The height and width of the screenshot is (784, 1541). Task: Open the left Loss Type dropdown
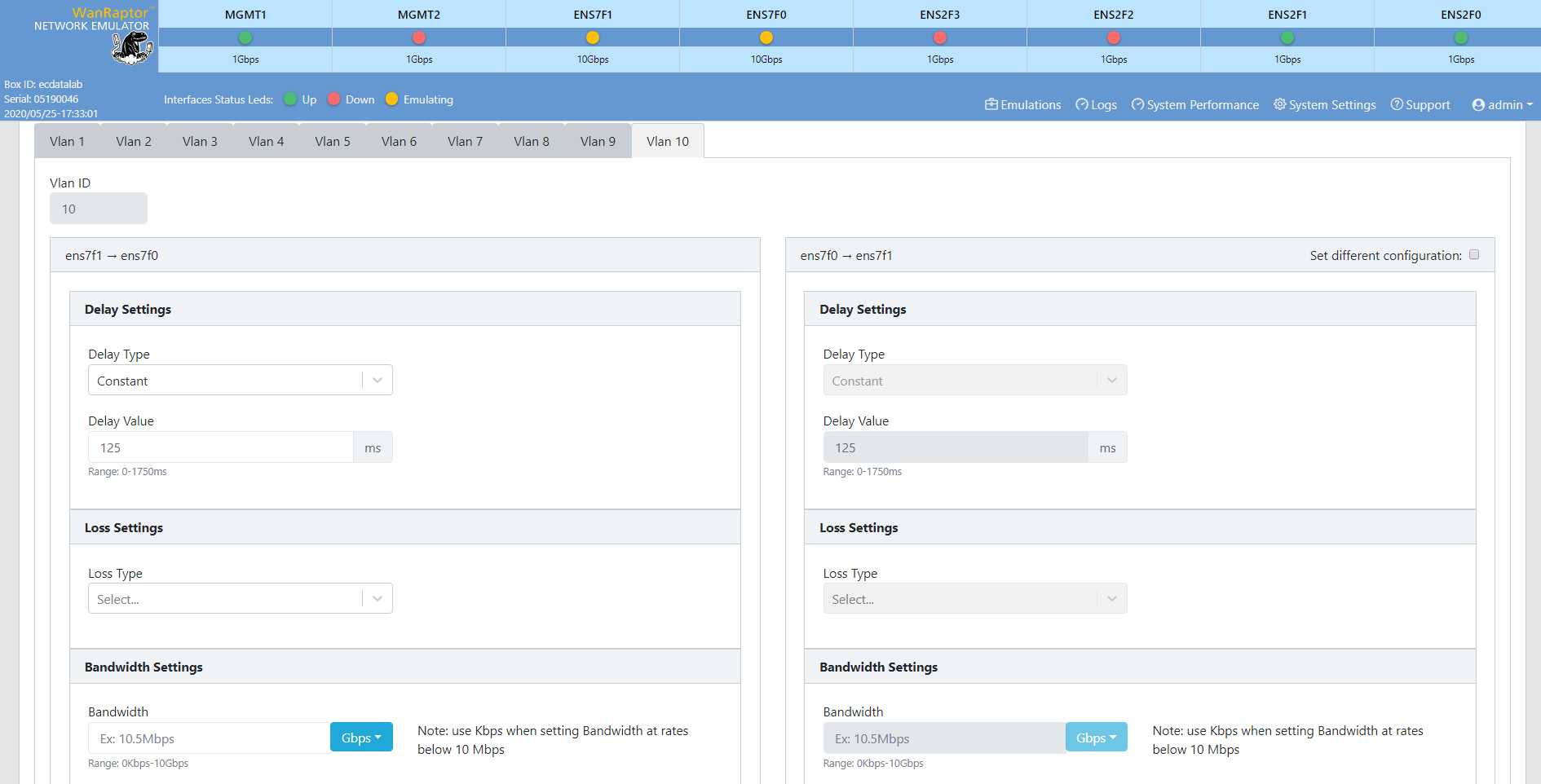(240, 599)
